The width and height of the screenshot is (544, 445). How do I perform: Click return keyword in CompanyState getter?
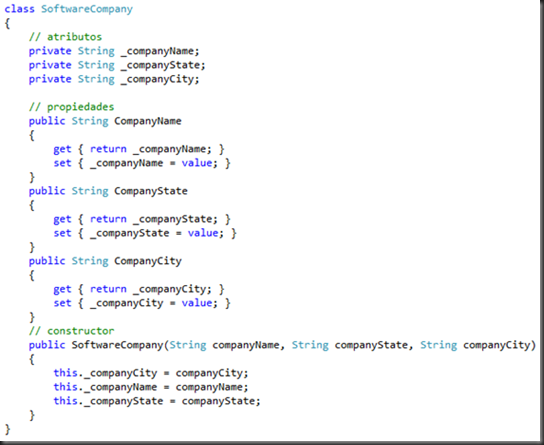tap(108, 219)
